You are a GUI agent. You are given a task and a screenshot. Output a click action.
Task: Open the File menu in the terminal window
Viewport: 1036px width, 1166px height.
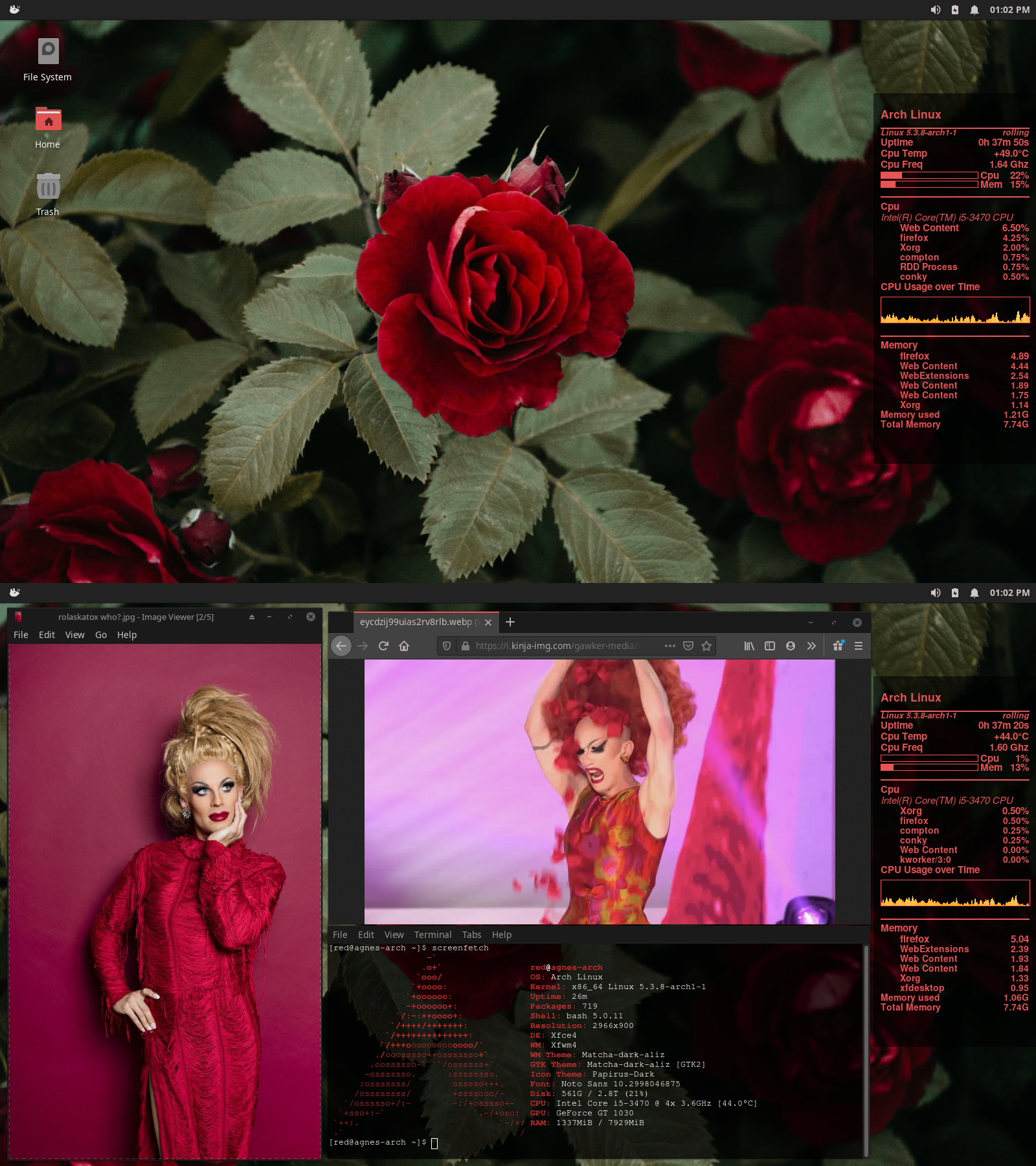pyautogui.click(x=340, y=935)
